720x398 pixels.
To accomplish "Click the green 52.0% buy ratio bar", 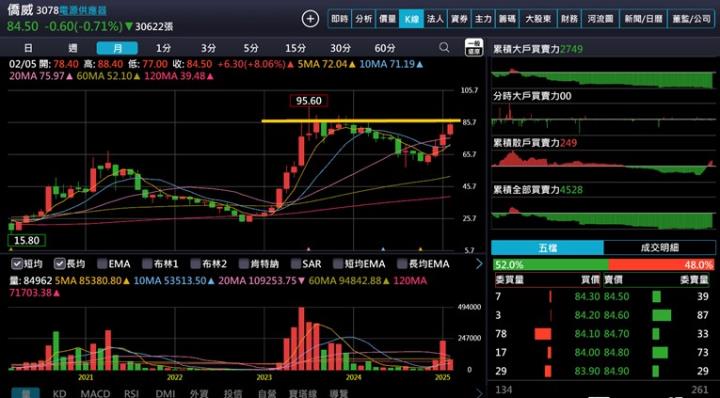I will (551, 264).
